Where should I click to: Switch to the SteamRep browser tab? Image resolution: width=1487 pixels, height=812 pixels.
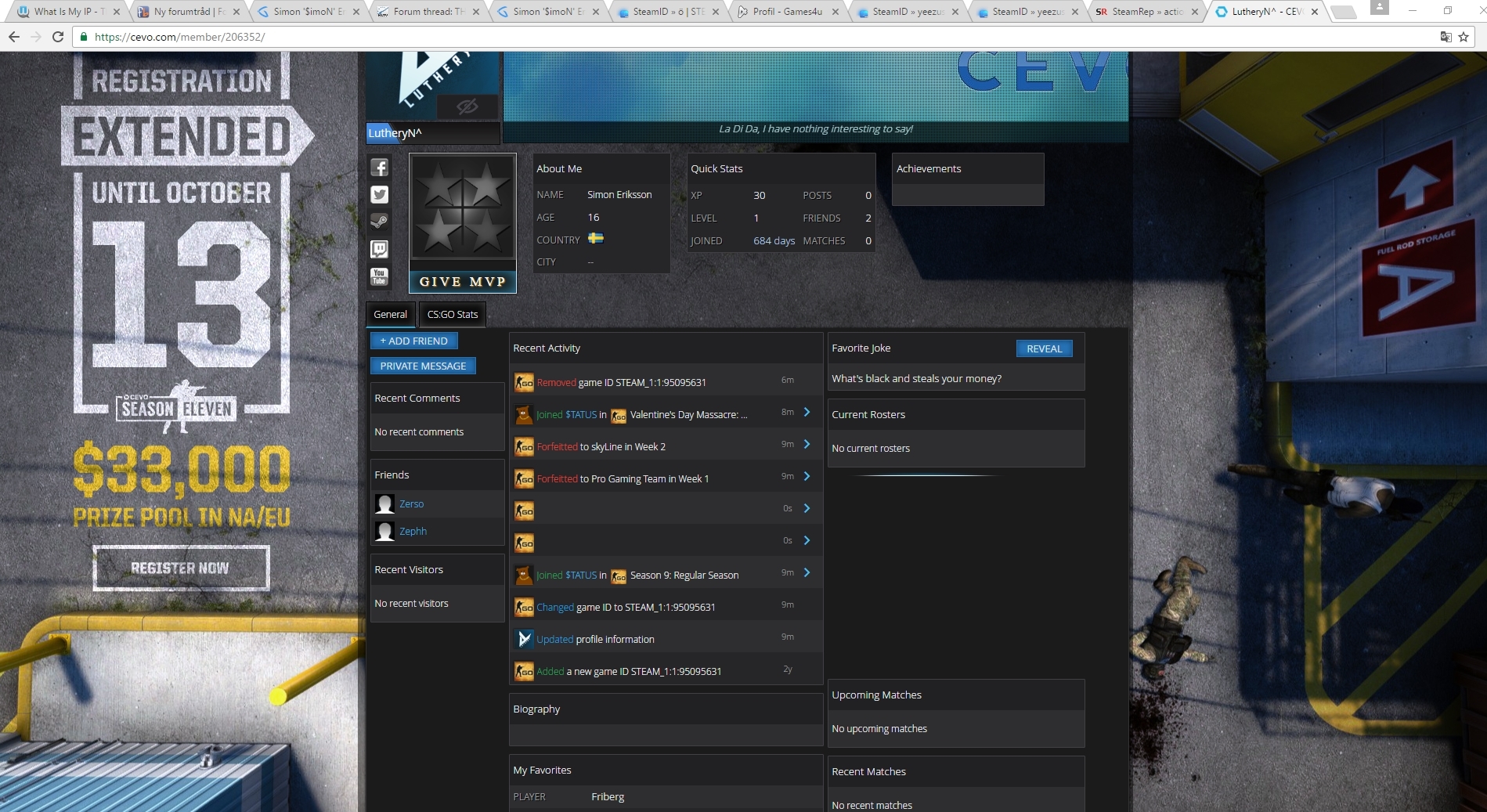pyautogui.click(x=1146, y=12)
